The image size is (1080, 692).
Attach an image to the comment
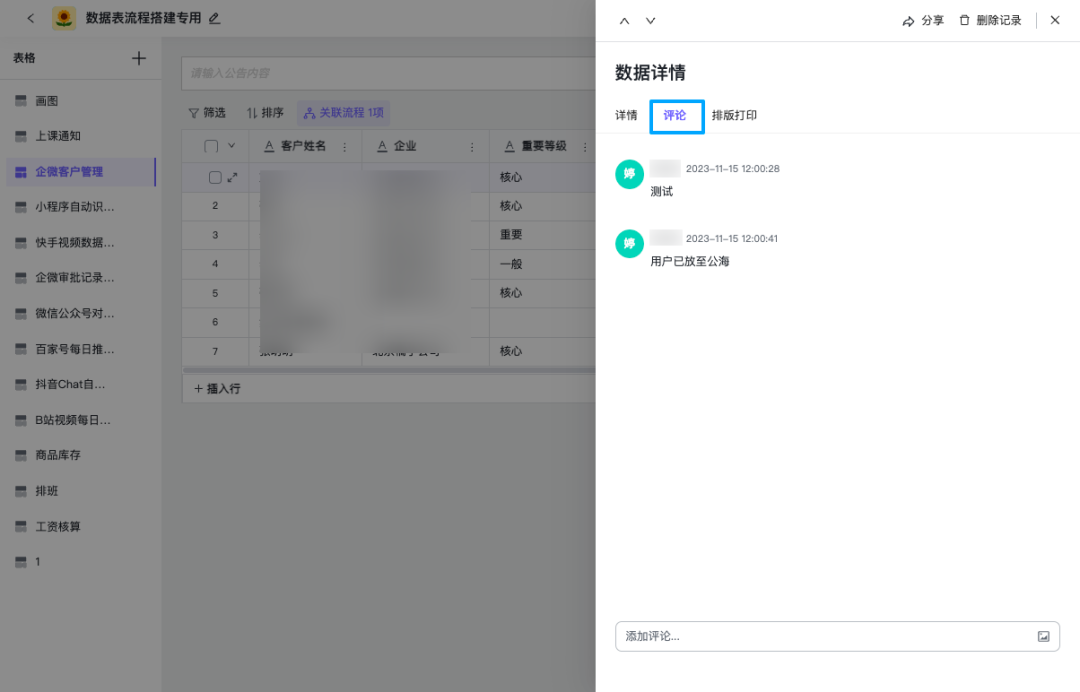(1043, 636)
